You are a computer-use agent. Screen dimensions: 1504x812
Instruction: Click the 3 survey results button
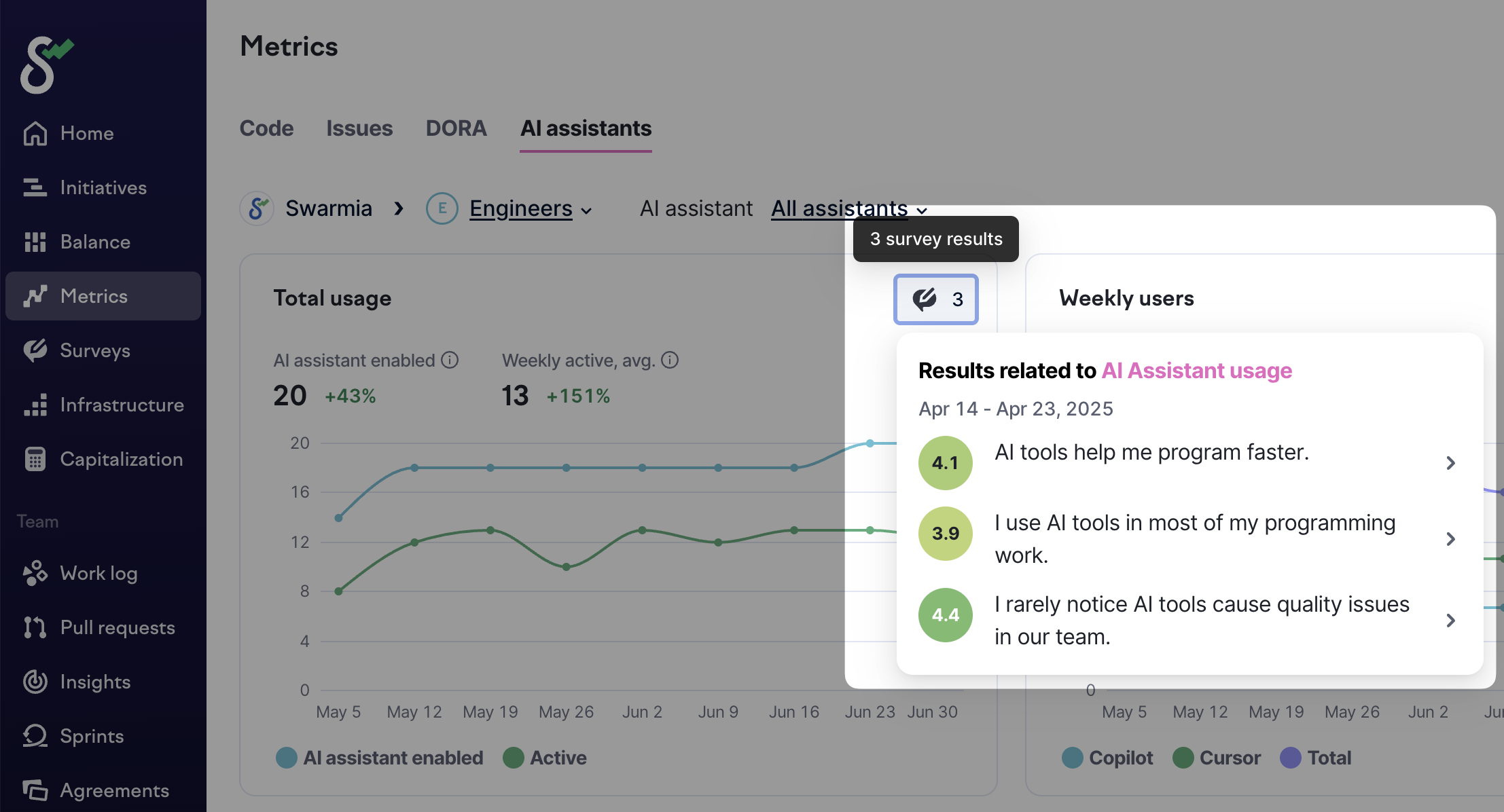[935, 299]
